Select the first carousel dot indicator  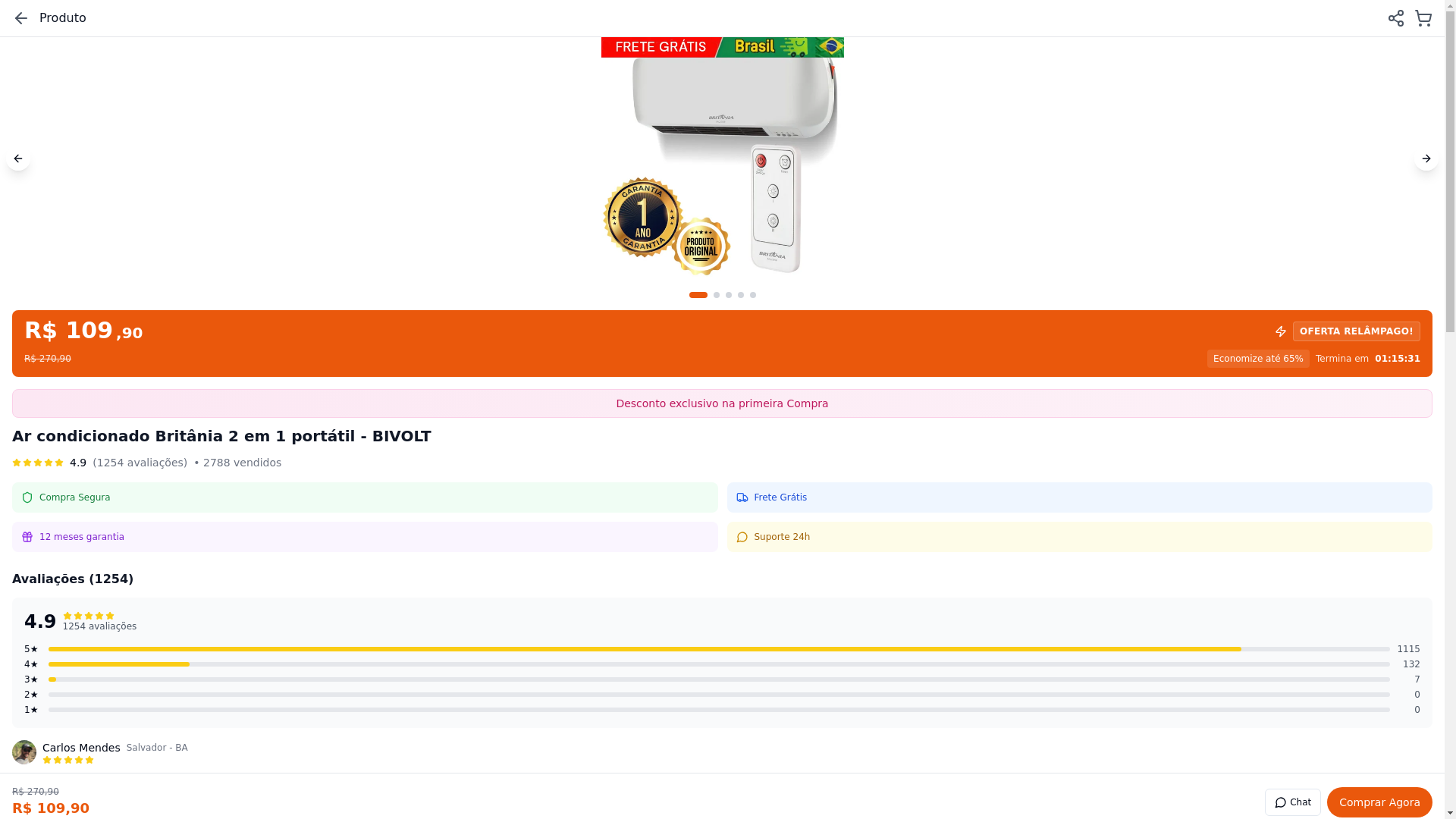click(x=698, y=295)
